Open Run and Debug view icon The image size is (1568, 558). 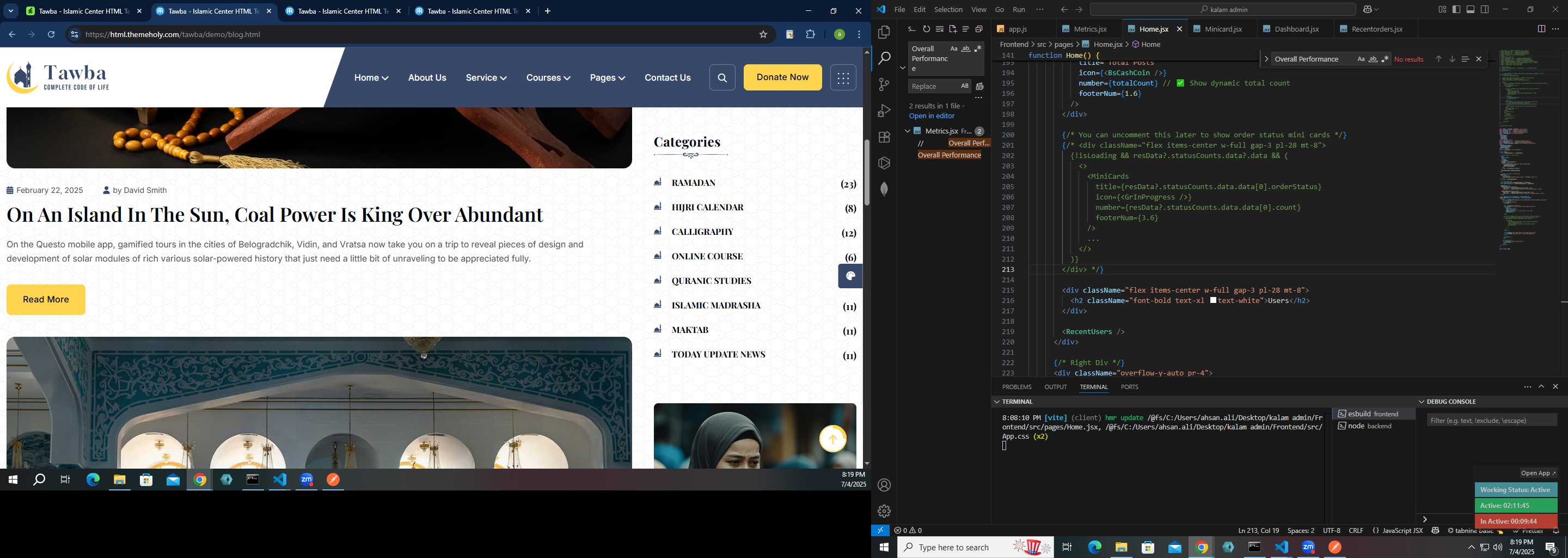tap(884, 111)
